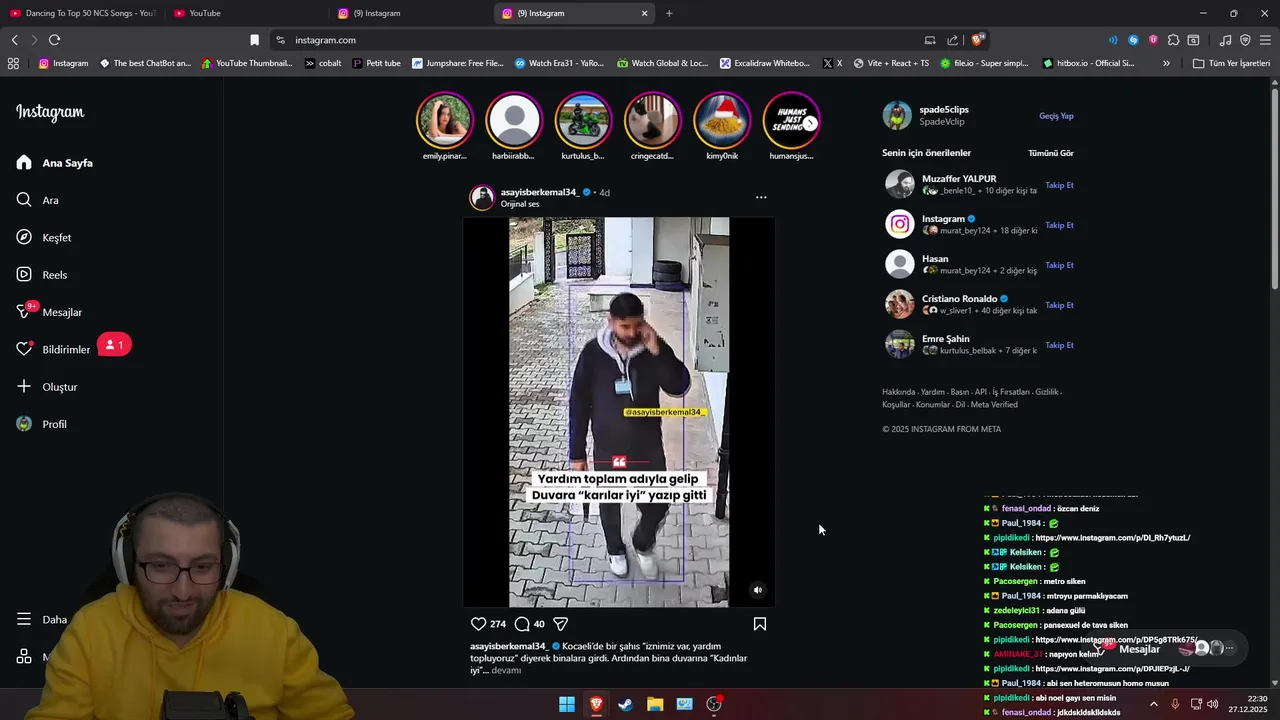Open Daha menu in sidebar
This screenshot has height=720, width=1280.
coord(42,619)
